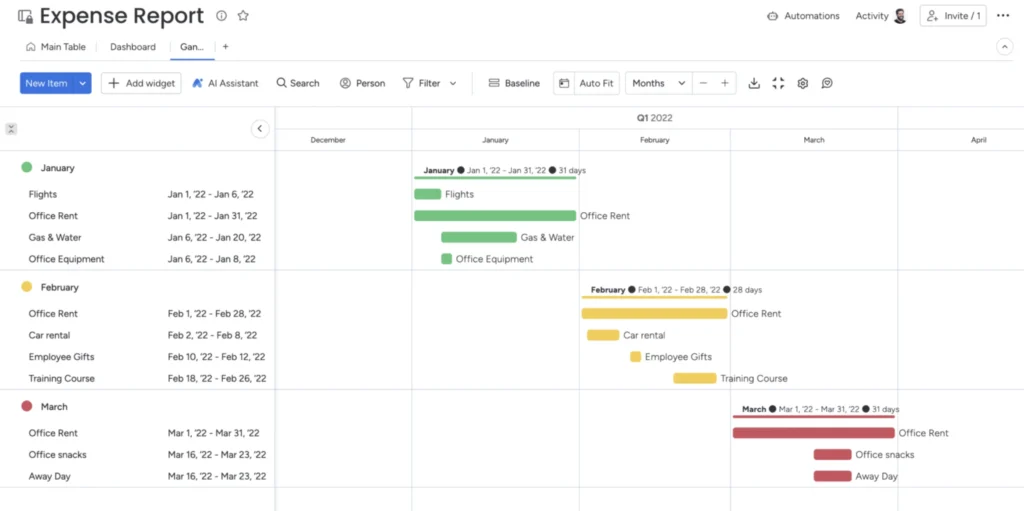
Task: Click the red March Office Rent bar
Action: click(x=813, y=433)
